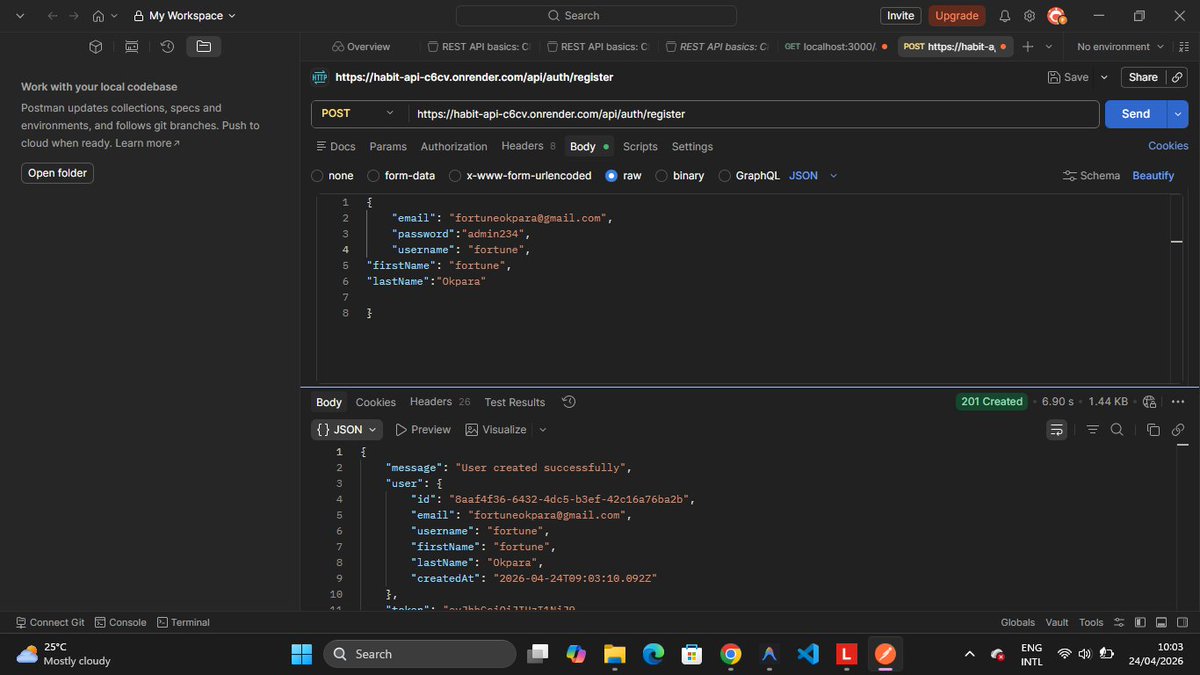
Task: Open status bar customization sliders icon
Action: 1119,622
